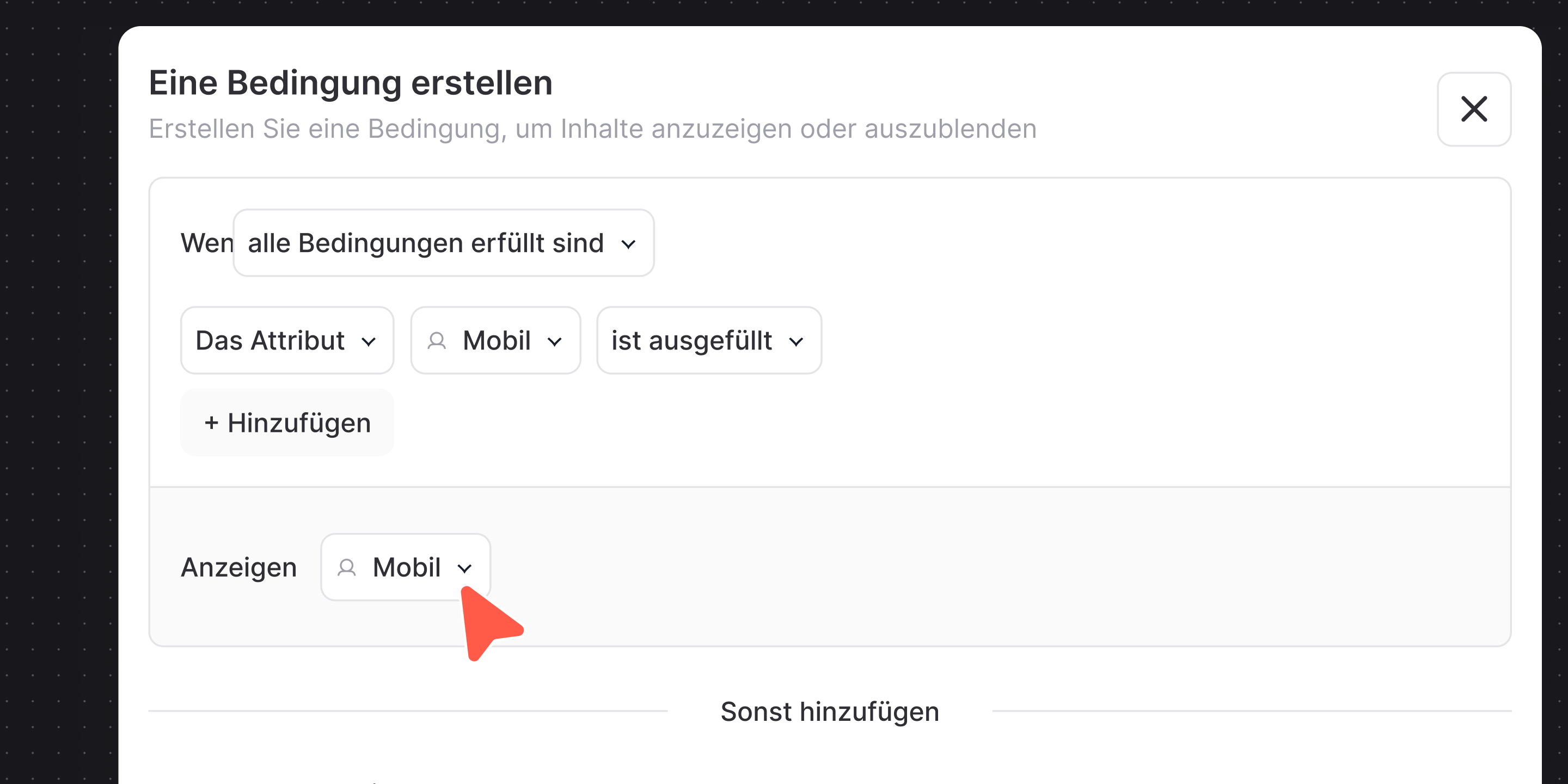The image size is (1568, 784).
Task: Click chevron beside alle Bedingungen erfüllt sind
Action: pyautogui.click(x=628, y=244)
